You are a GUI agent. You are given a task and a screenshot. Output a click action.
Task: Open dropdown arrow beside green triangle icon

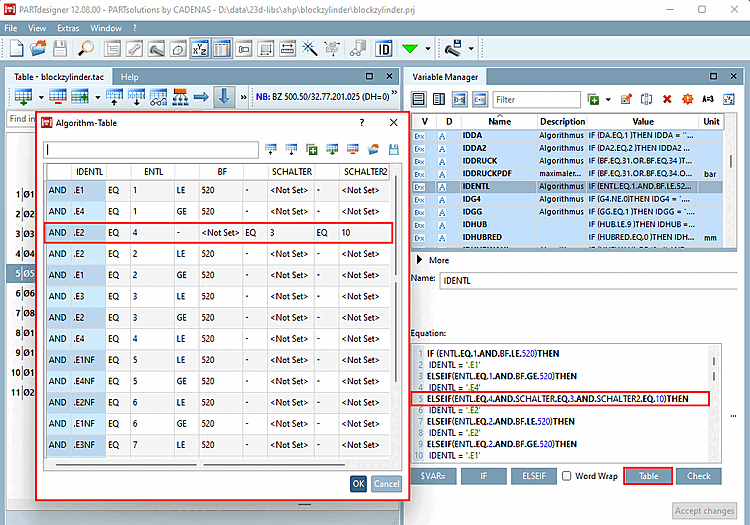(x=428, y=48)
